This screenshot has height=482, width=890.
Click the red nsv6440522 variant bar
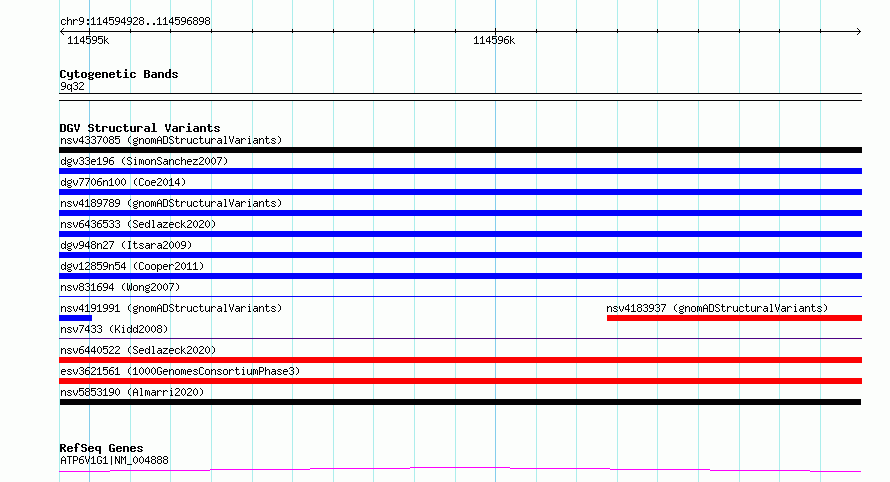point(460,360)
